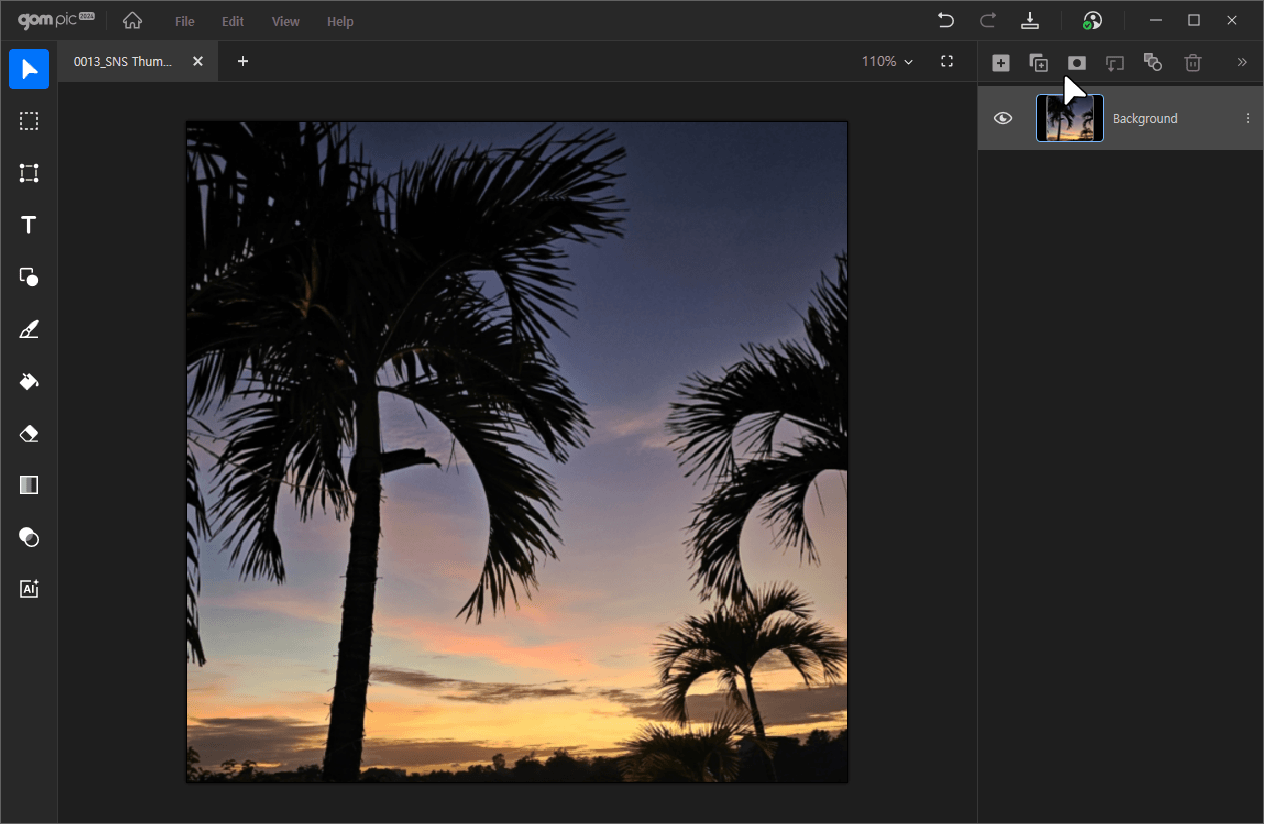
Task: Collapse the layers panel
Action: pyautogui.click(x=1242, y=62)
